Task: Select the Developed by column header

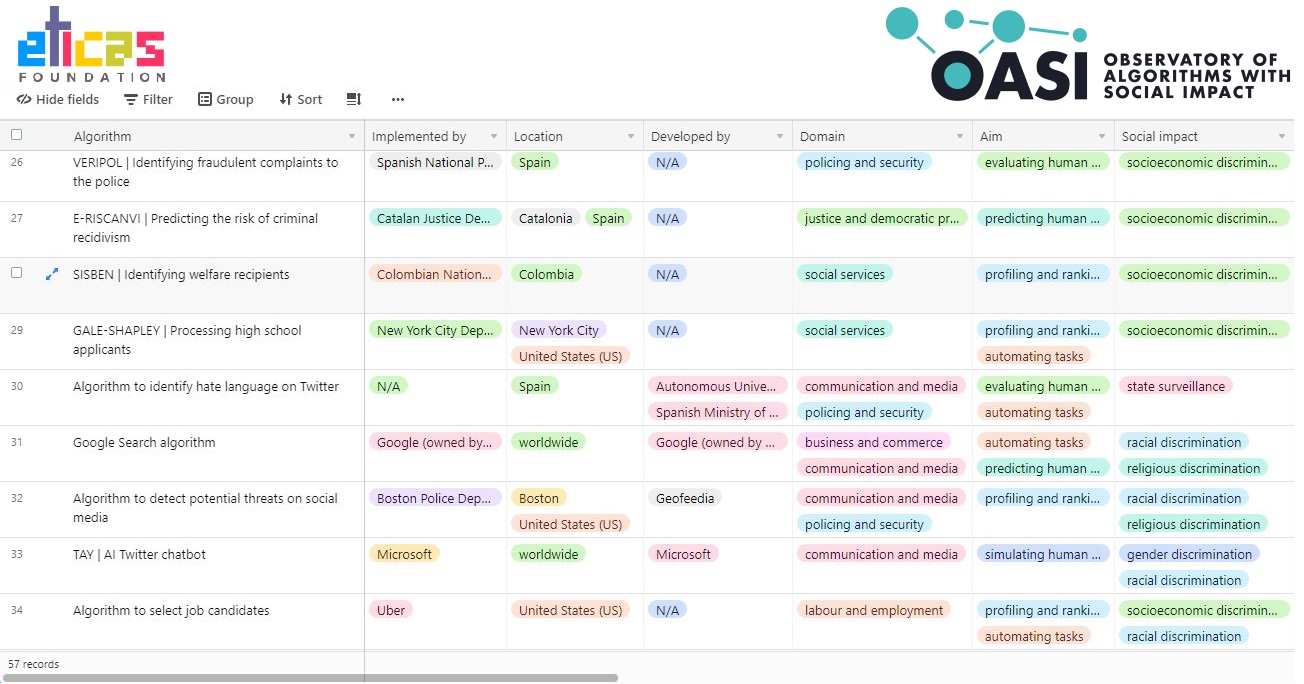Action: [x=690, y=136]
